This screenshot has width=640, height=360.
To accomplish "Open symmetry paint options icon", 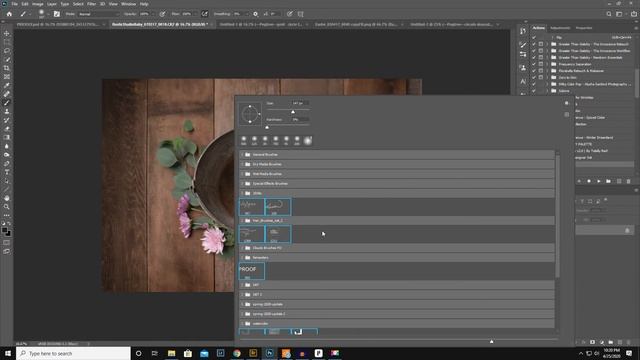I will click(301, 14).
